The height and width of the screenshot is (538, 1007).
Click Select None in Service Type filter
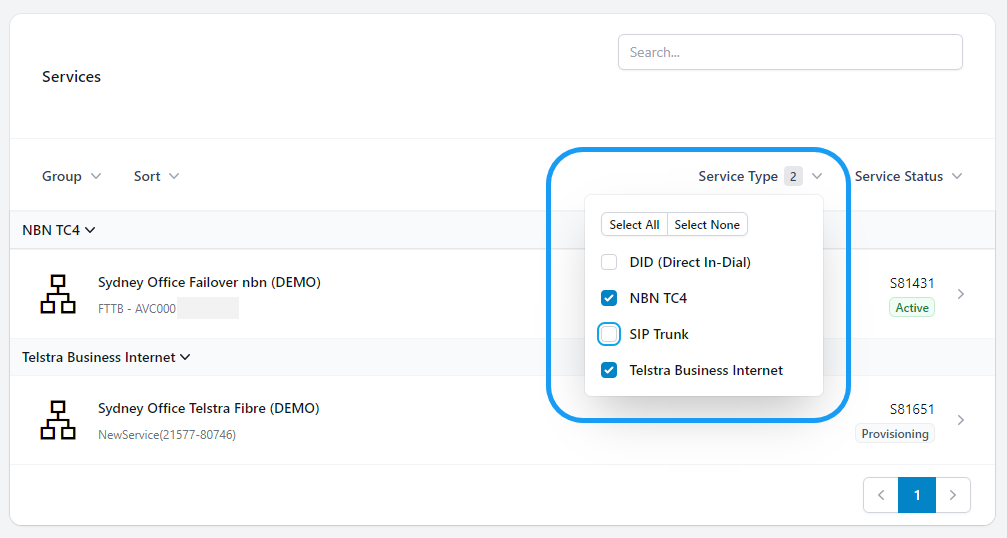[x=707, y=225]
